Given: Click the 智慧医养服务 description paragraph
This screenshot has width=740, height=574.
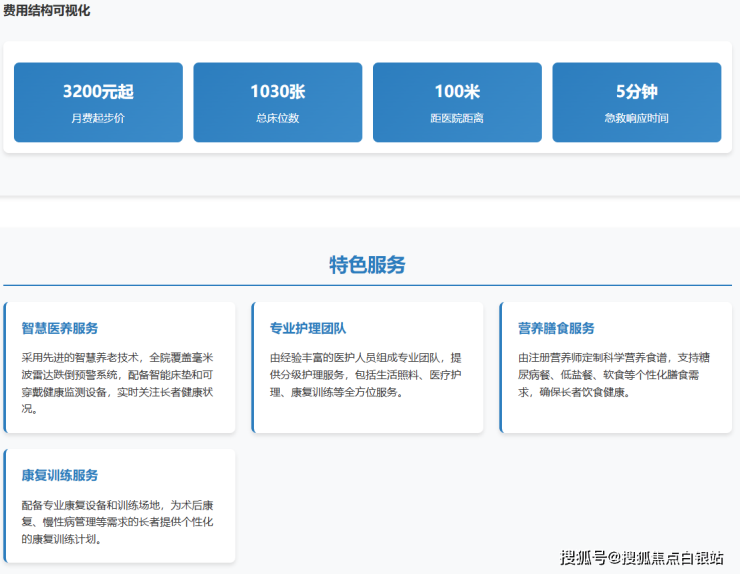Looking at the screenshot, I should 118,383.
